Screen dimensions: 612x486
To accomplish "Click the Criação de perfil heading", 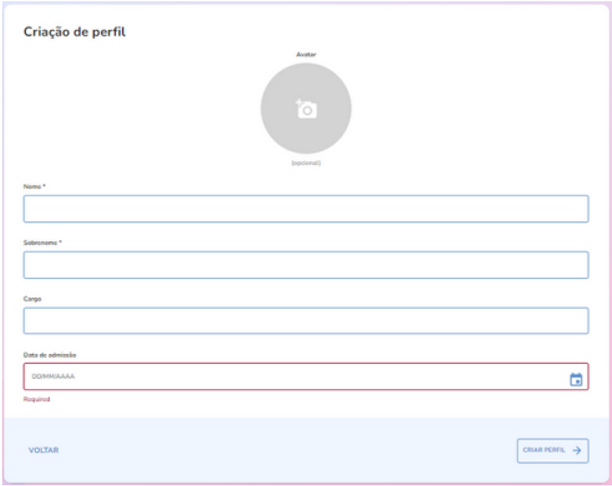I will click(x=80, y=31).
